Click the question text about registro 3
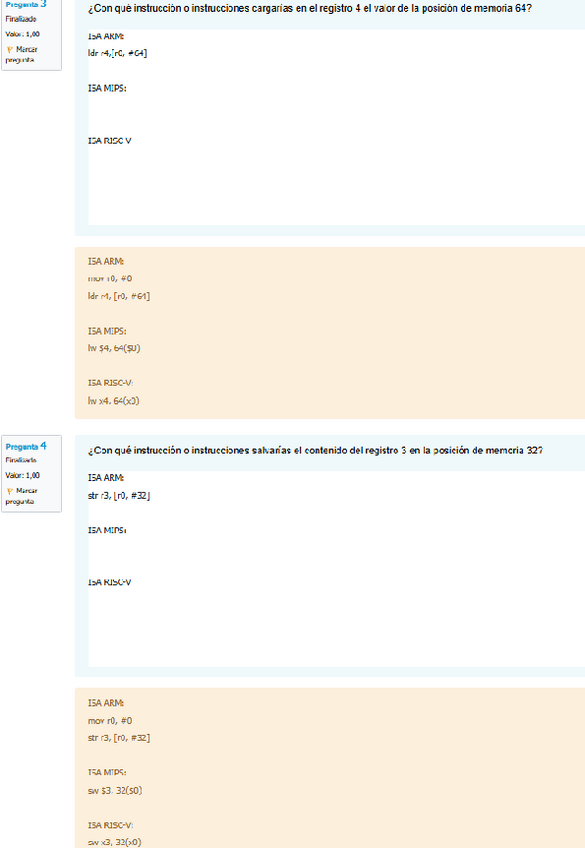The height and width of the screenshot is (848, 585). (x=315, y=450)
